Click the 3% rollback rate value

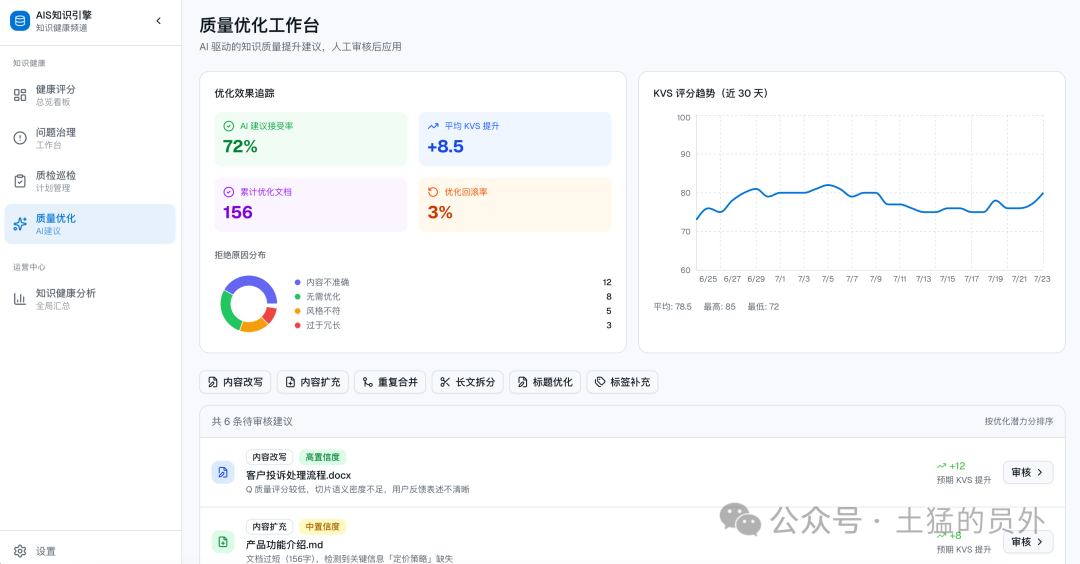439,212
